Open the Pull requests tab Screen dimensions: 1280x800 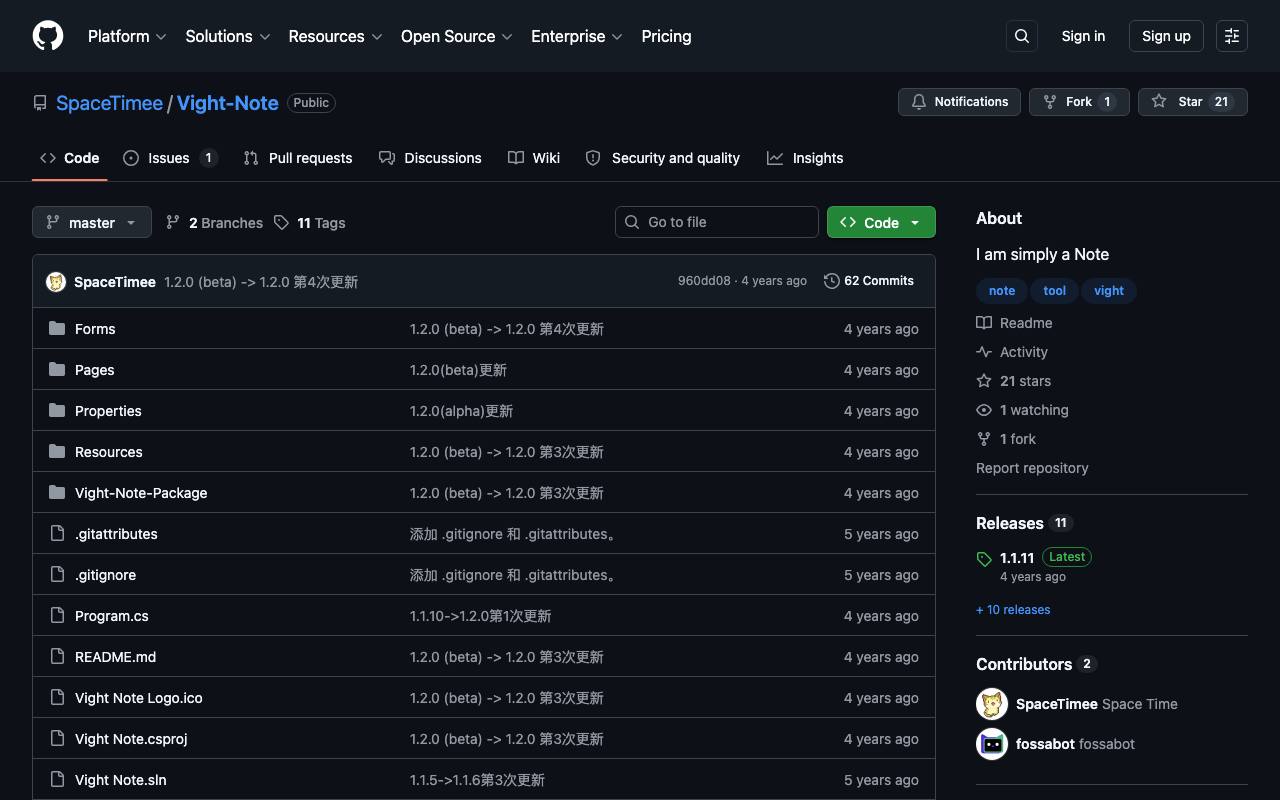[298, 158]
